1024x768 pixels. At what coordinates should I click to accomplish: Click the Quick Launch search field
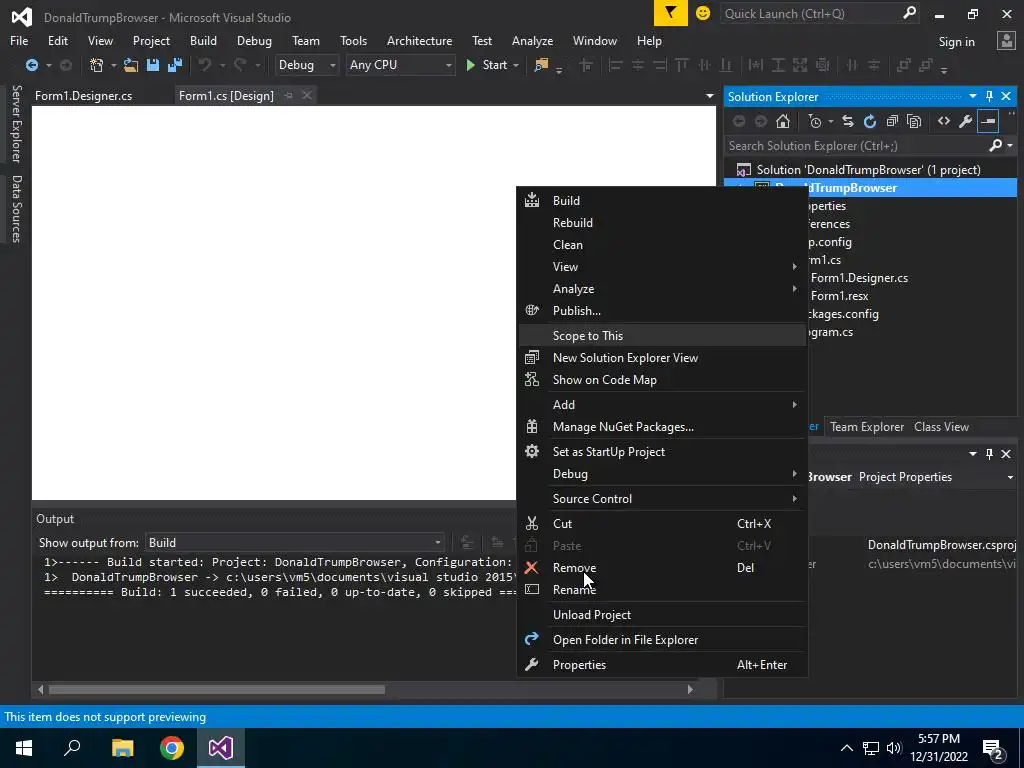[x=820, y=13]
